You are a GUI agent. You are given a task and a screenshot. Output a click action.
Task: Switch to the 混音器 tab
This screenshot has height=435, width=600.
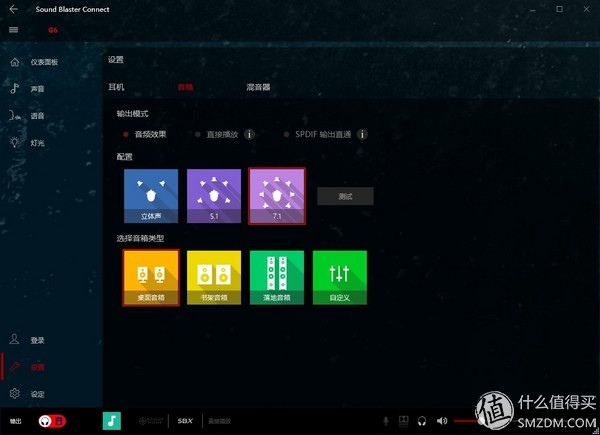click(x=258, y=87)
